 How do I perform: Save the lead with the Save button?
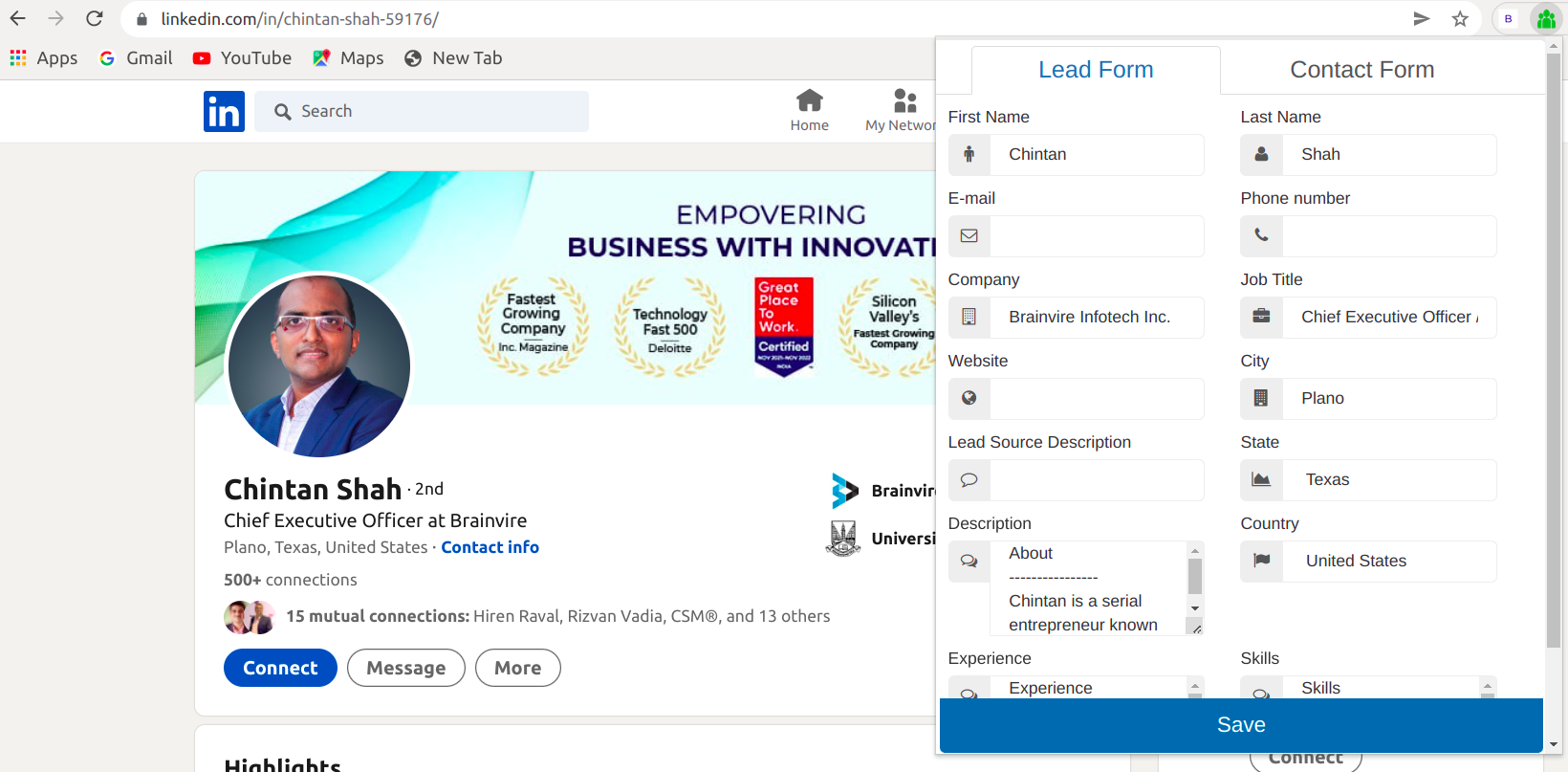point(1241,725)
